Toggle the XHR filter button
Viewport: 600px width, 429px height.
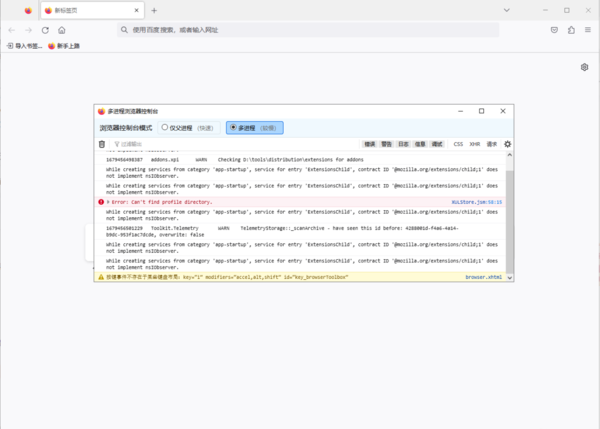coord(475,144)
